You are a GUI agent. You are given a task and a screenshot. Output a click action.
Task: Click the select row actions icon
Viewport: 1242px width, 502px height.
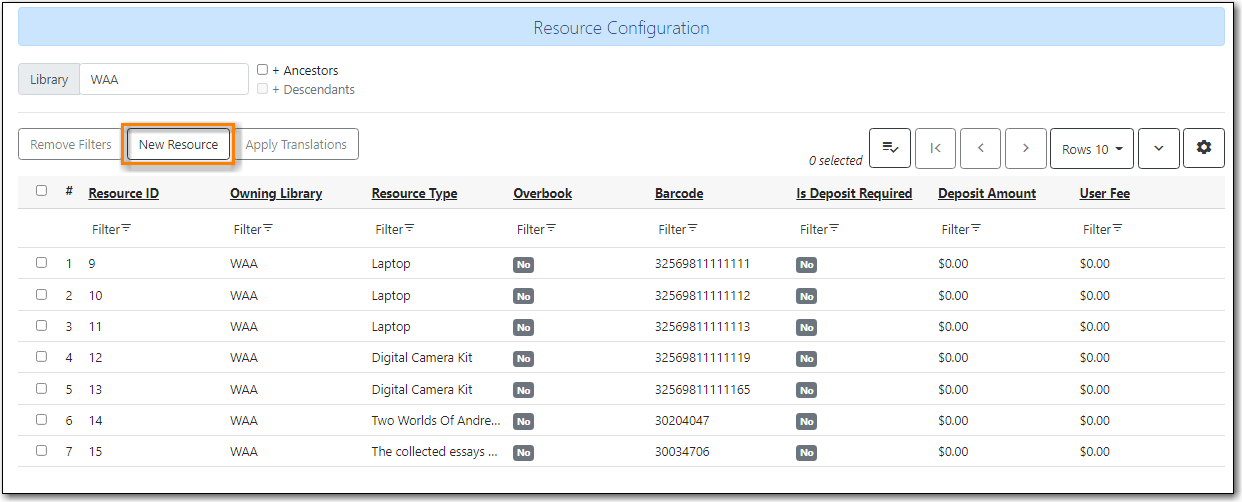(x=889, y=148)
